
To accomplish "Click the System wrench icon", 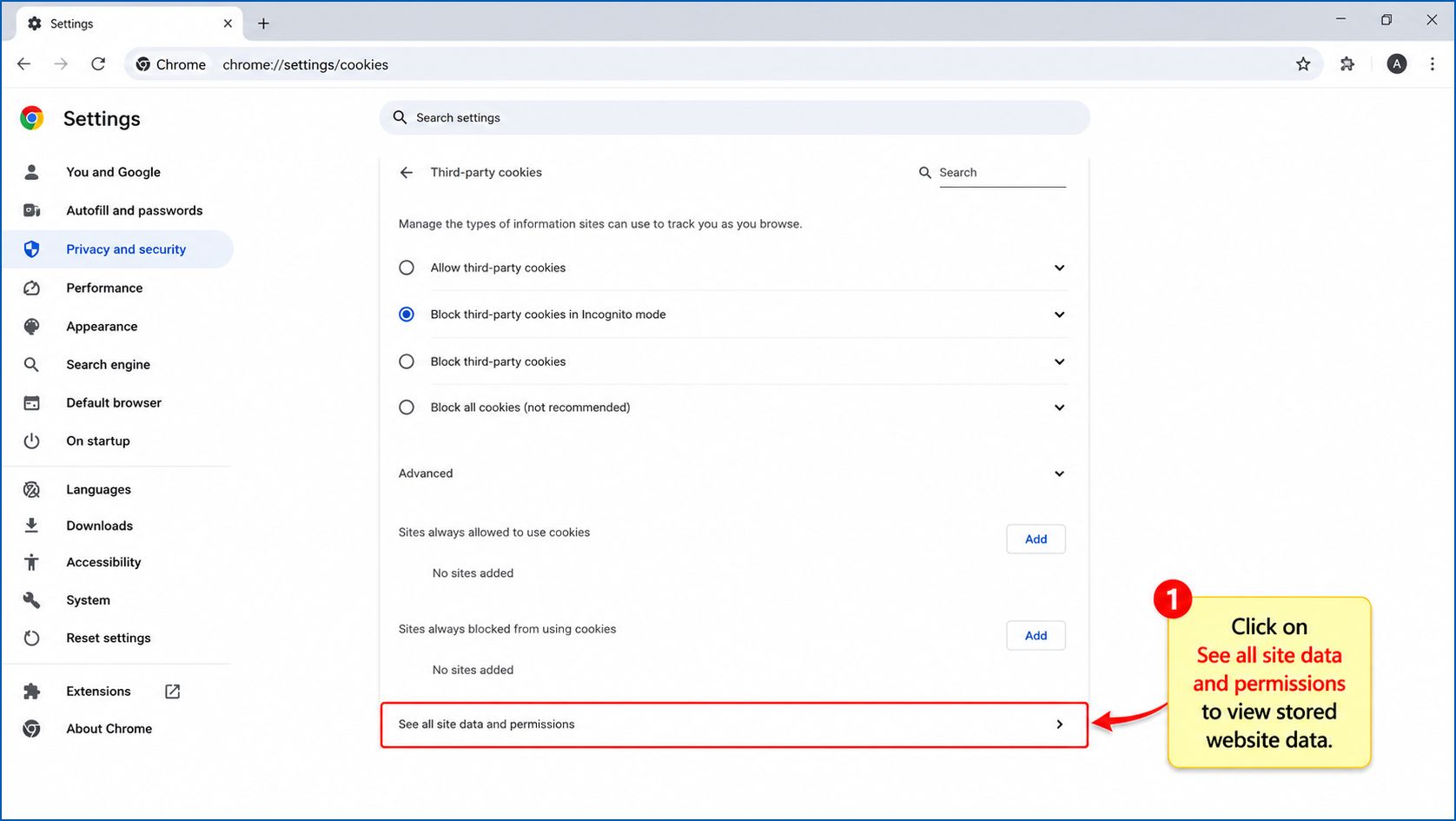I will click(x=31, y=600).
